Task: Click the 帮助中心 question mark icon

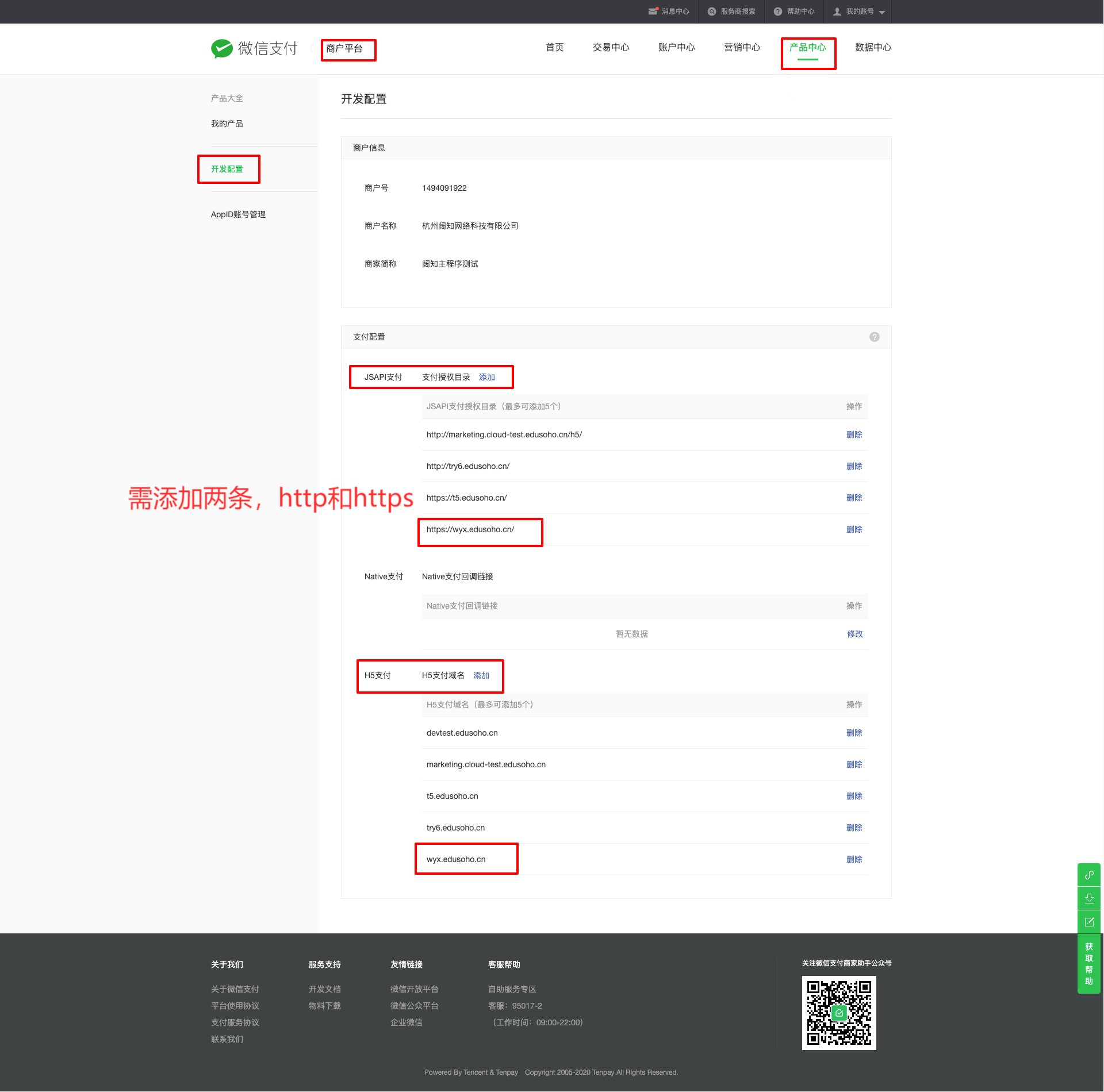Action: [778, 11]
